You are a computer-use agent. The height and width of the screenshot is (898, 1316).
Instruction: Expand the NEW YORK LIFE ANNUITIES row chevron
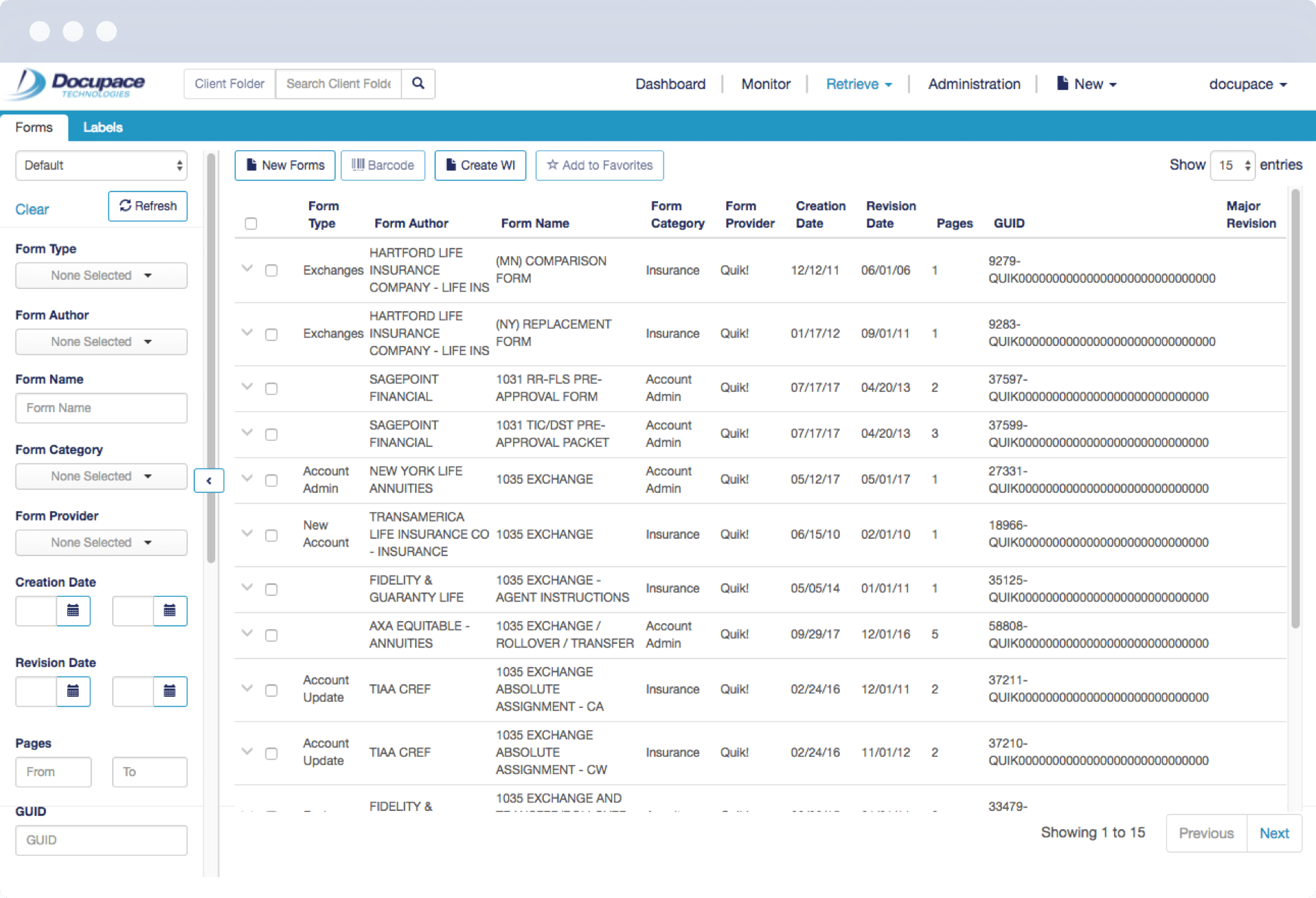(x=247, y=478)
